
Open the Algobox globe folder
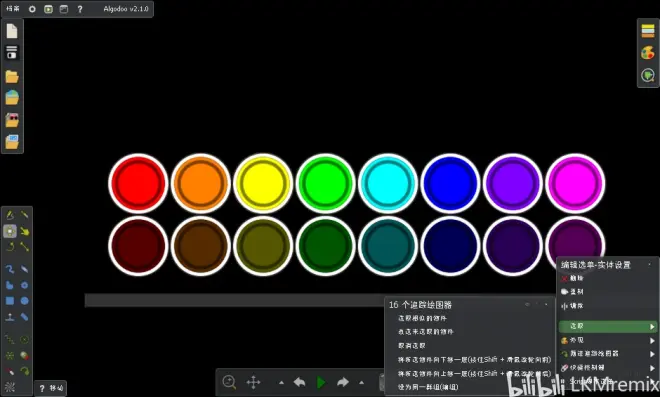[12, 97]
